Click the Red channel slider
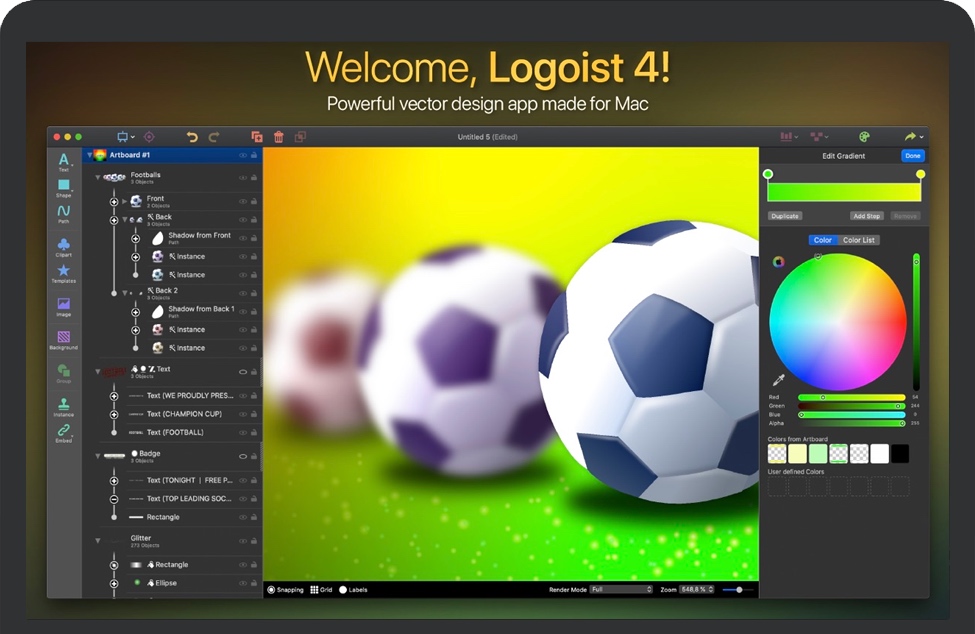Screen dimensions: 975x634 coord(851,397)
